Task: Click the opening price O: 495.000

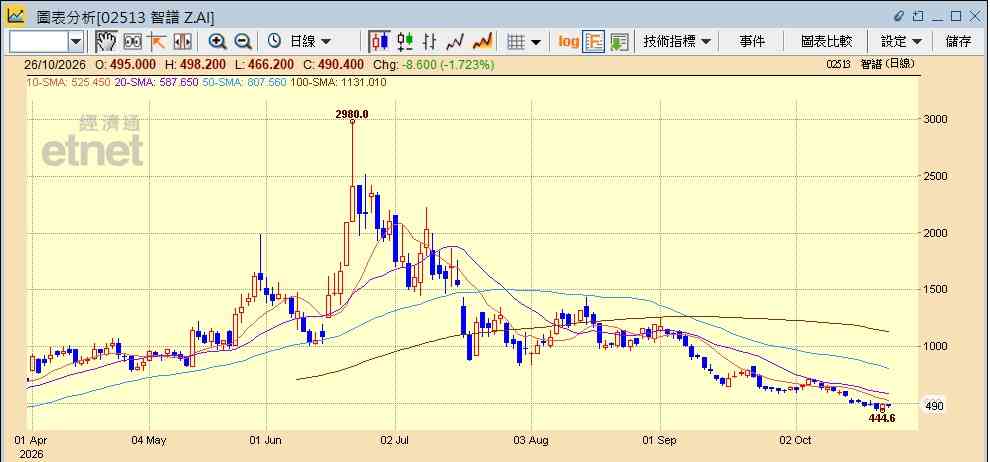Action: tap(126, 65)
